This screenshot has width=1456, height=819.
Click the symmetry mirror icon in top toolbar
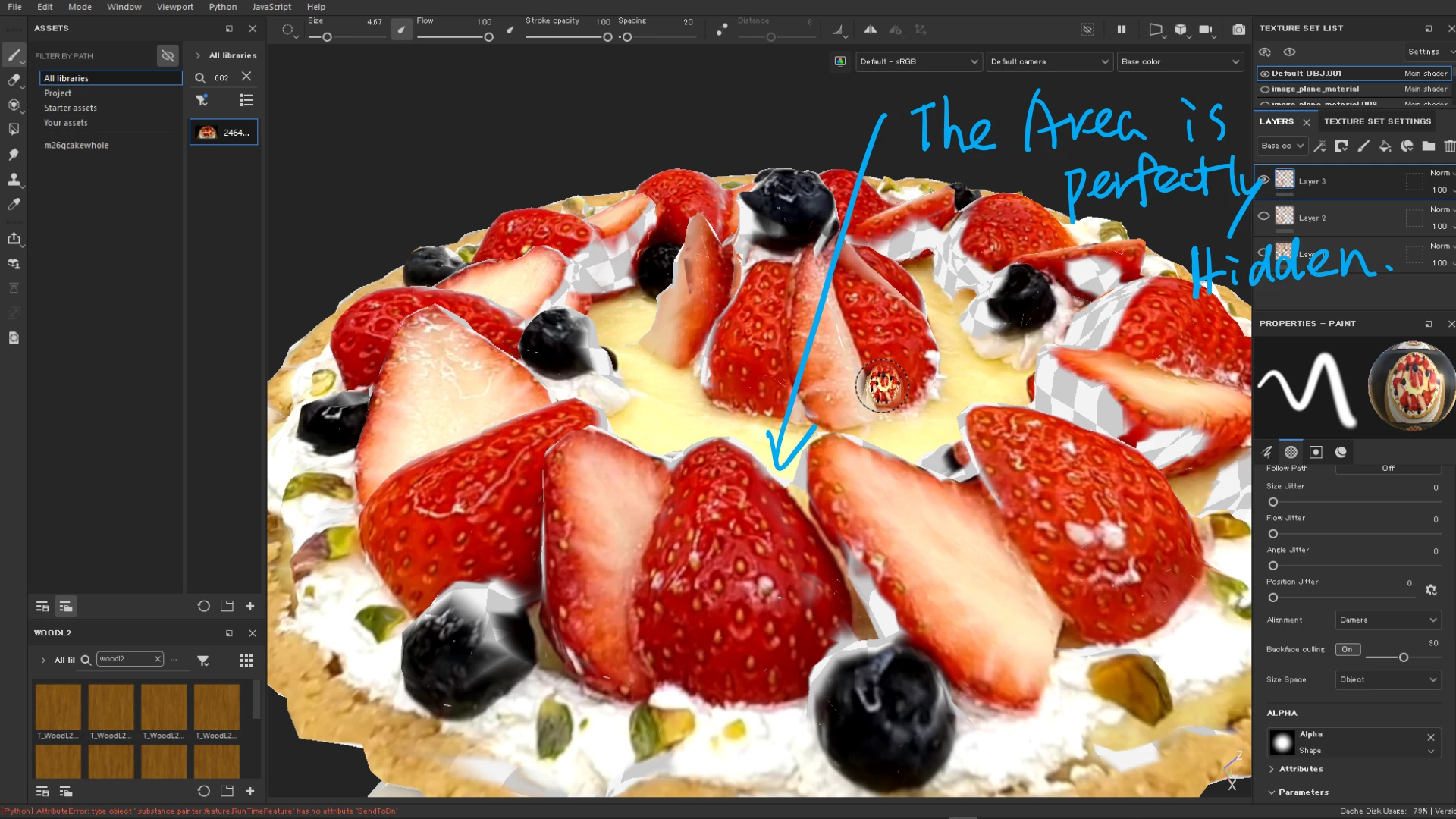[871, 30]
